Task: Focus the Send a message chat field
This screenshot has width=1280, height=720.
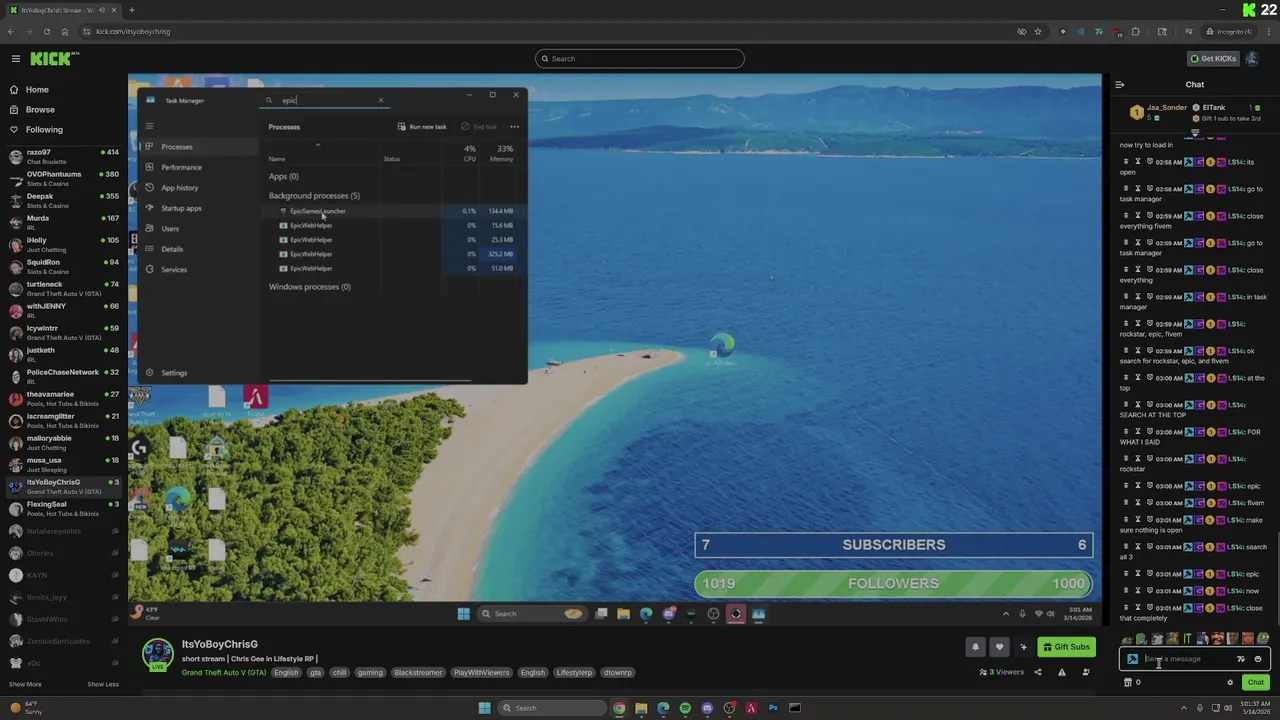Action: point(1188,659)
